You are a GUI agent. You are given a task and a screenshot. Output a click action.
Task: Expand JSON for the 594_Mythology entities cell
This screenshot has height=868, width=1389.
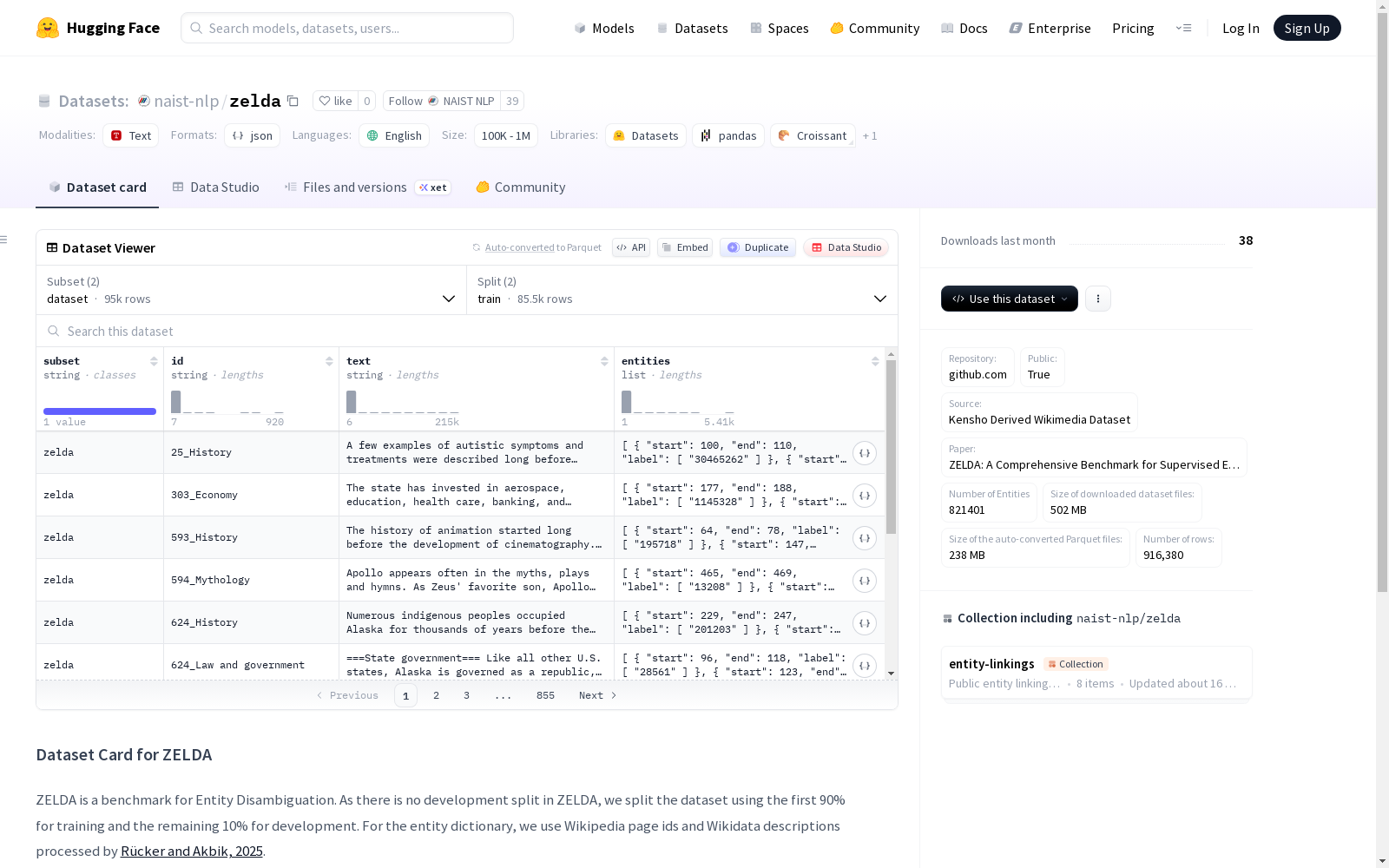click(865, 581)
